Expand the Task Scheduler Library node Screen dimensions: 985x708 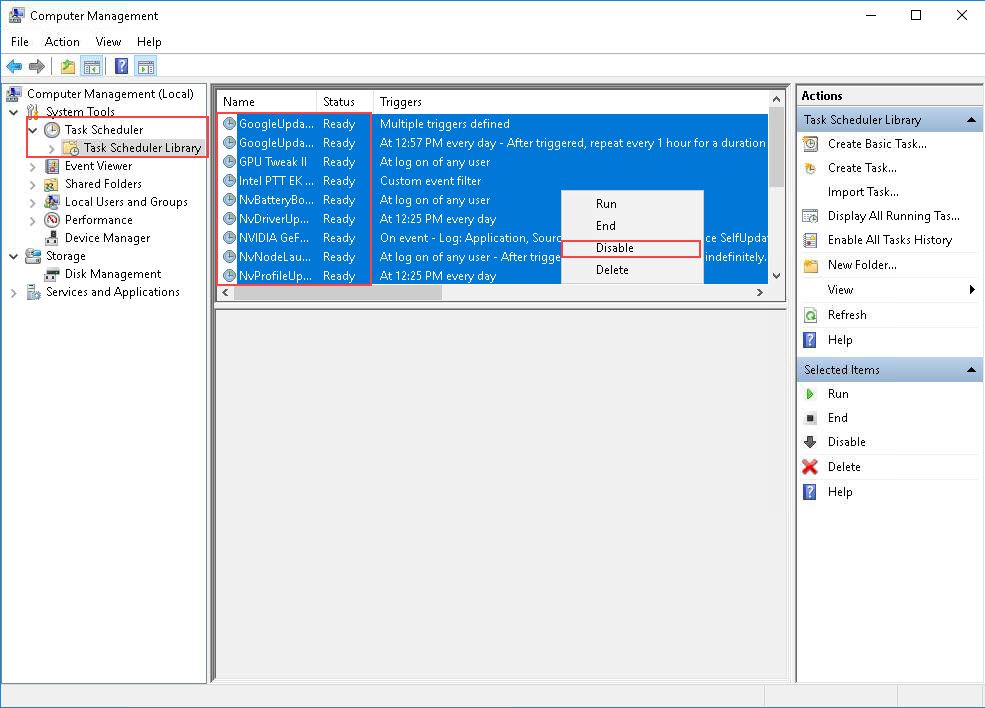(x=52, y=148)
